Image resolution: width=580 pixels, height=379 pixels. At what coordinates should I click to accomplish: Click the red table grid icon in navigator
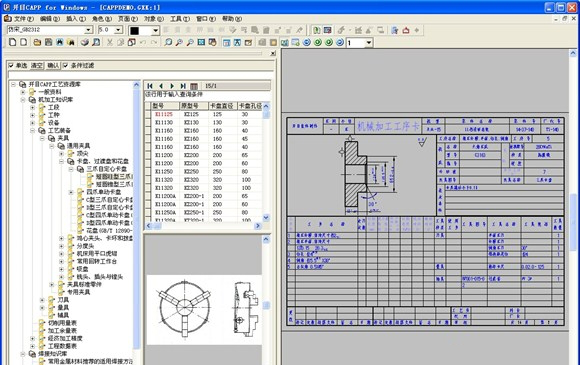[x=194, y=86]
